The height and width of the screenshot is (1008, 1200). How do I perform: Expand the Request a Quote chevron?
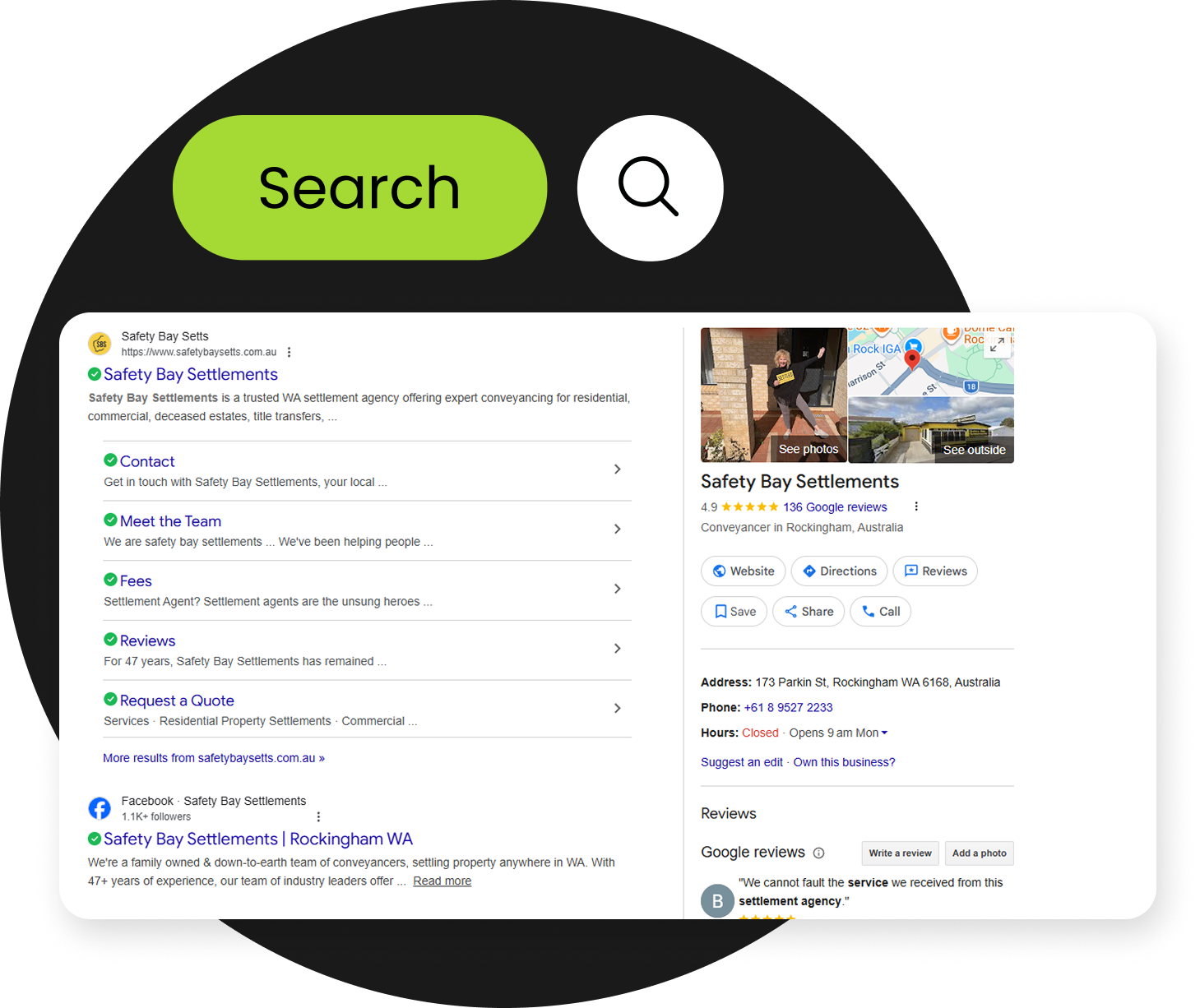coord(617,708)
